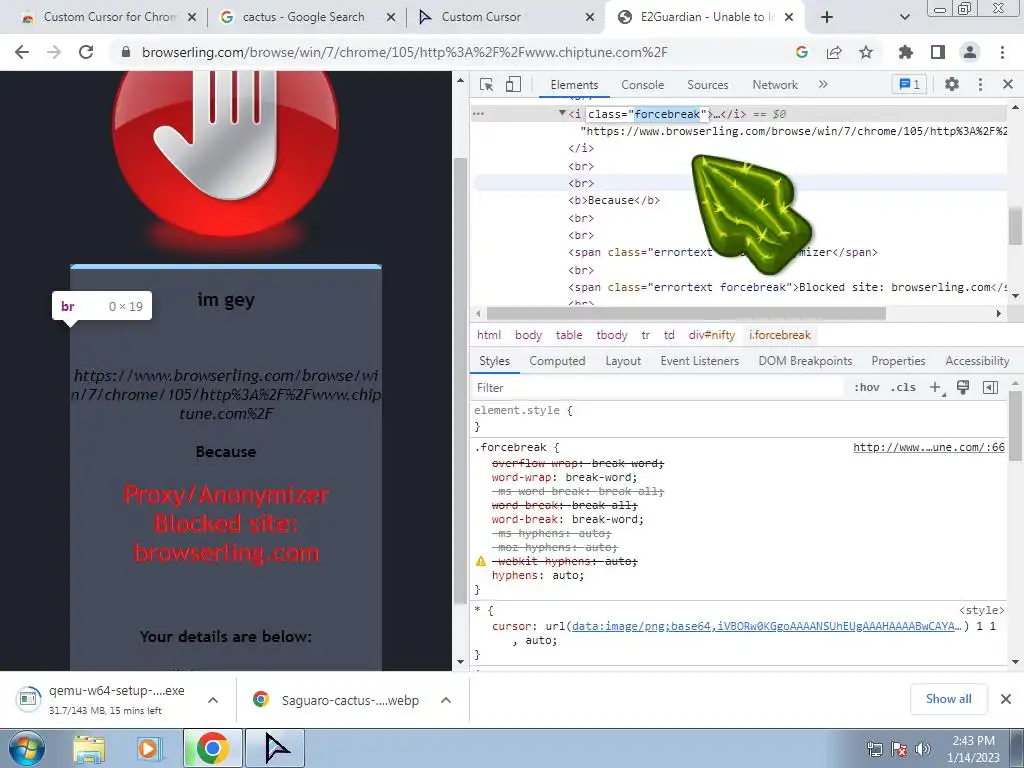
Task: Click the Google icon in address bar
Action: (802, 52)
